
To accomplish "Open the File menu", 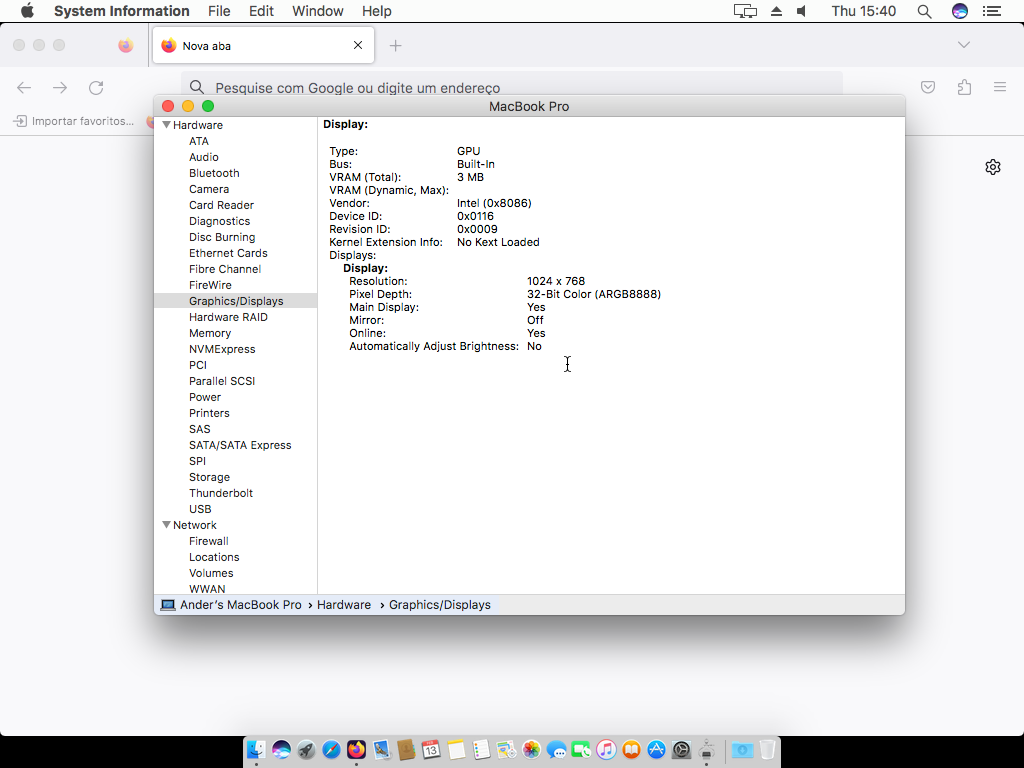I will pos(219,11).
